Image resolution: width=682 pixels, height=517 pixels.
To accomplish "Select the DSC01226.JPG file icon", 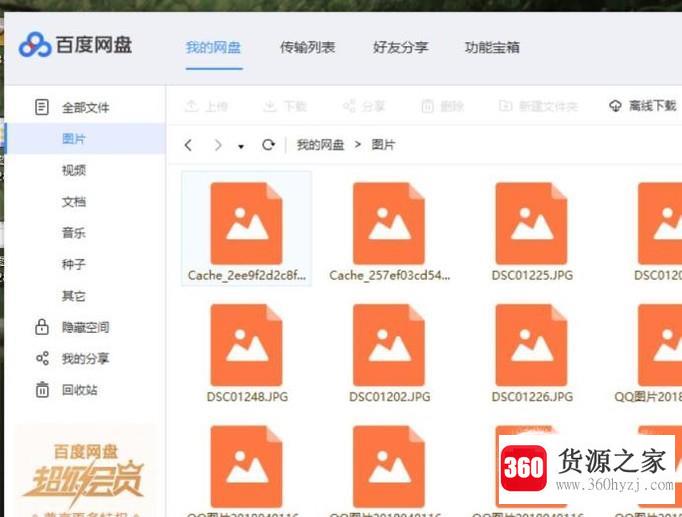I will coord(532,345).
